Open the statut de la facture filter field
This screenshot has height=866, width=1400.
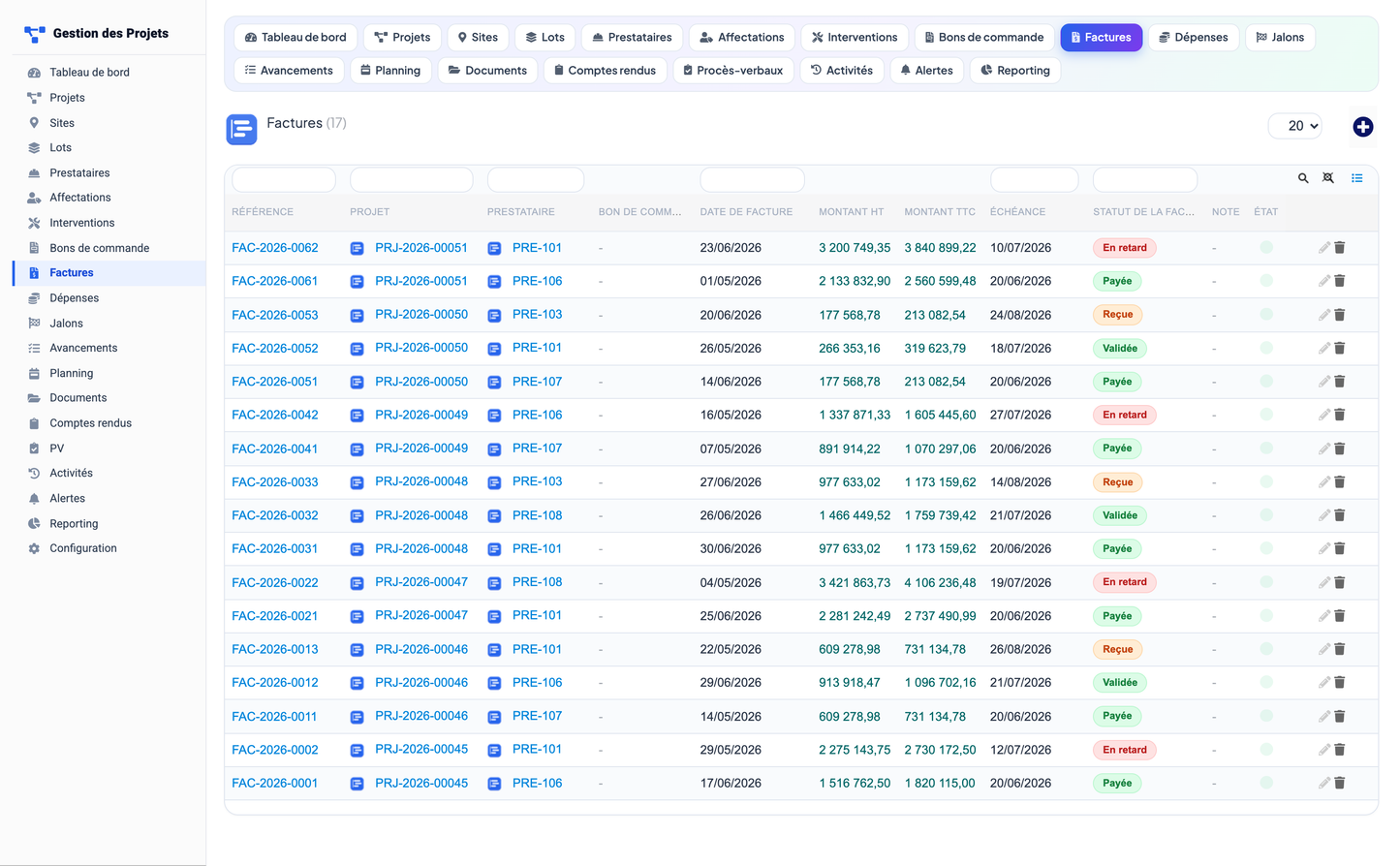(1145, 179)
